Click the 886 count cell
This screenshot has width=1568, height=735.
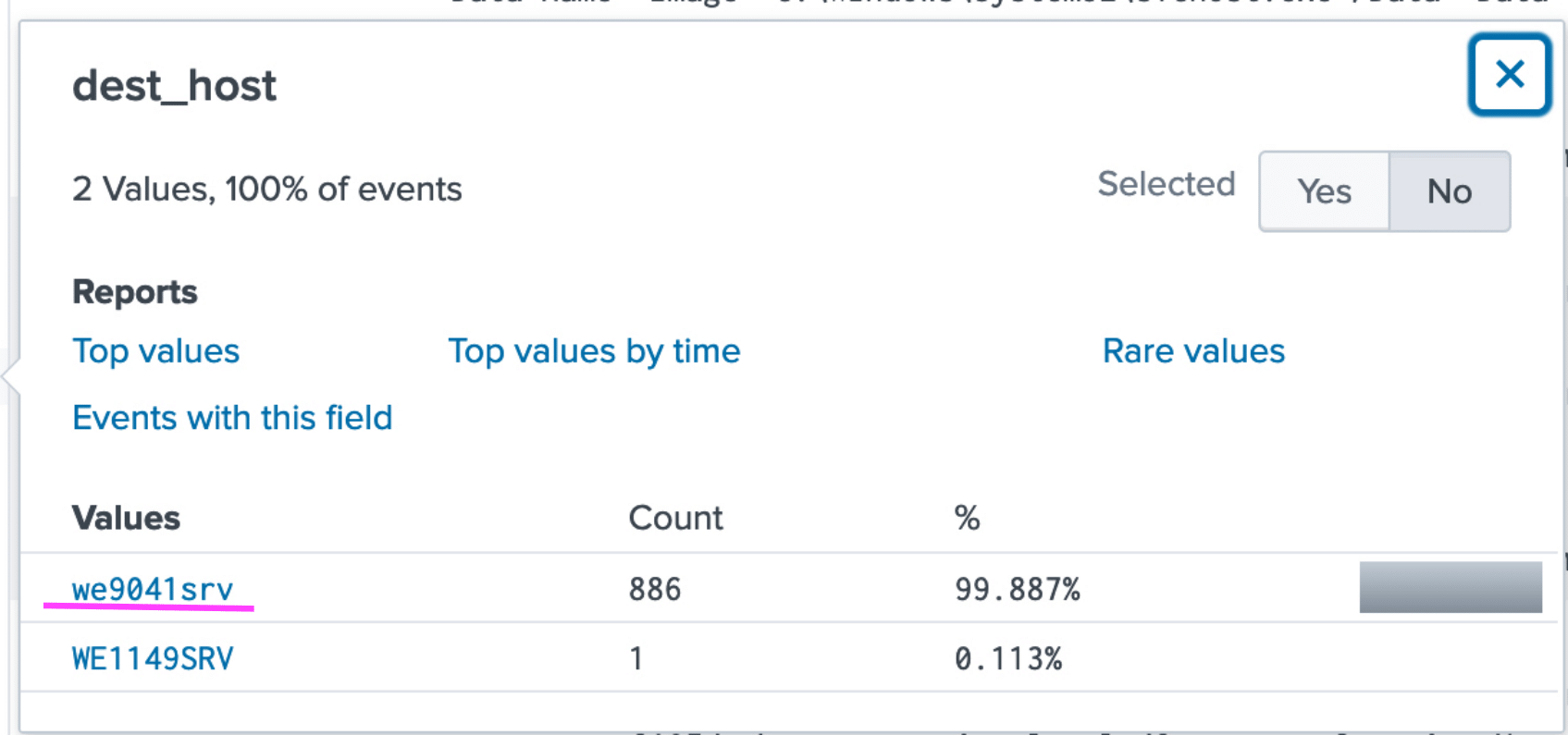[x=654, y=589]
